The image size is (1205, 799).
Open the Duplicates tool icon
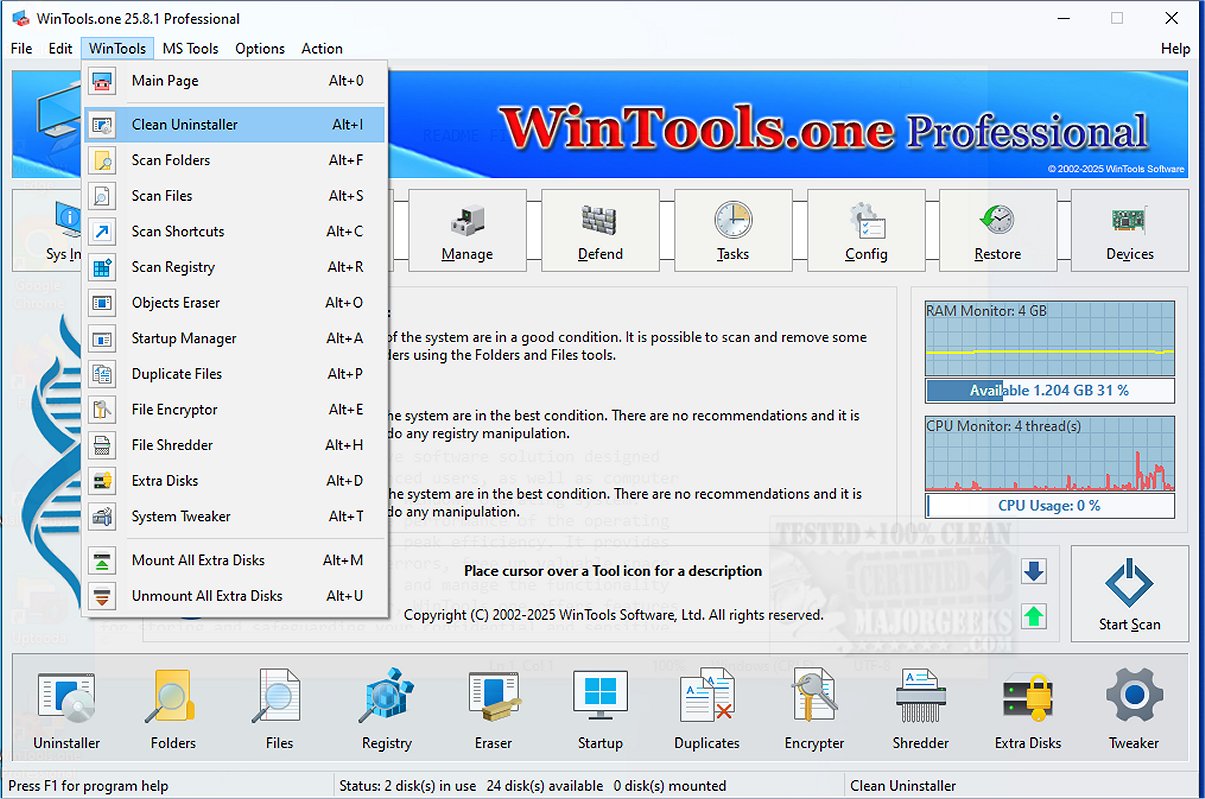click(707, 709)
